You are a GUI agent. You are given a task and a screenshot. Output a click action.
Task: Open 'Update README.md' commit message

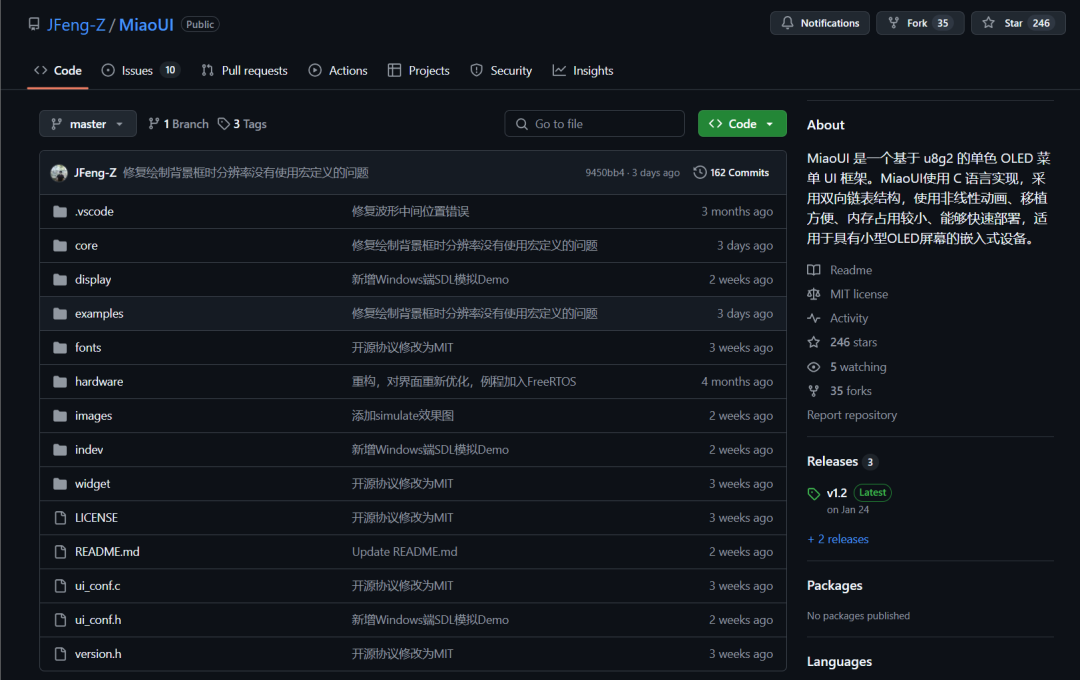404,552
